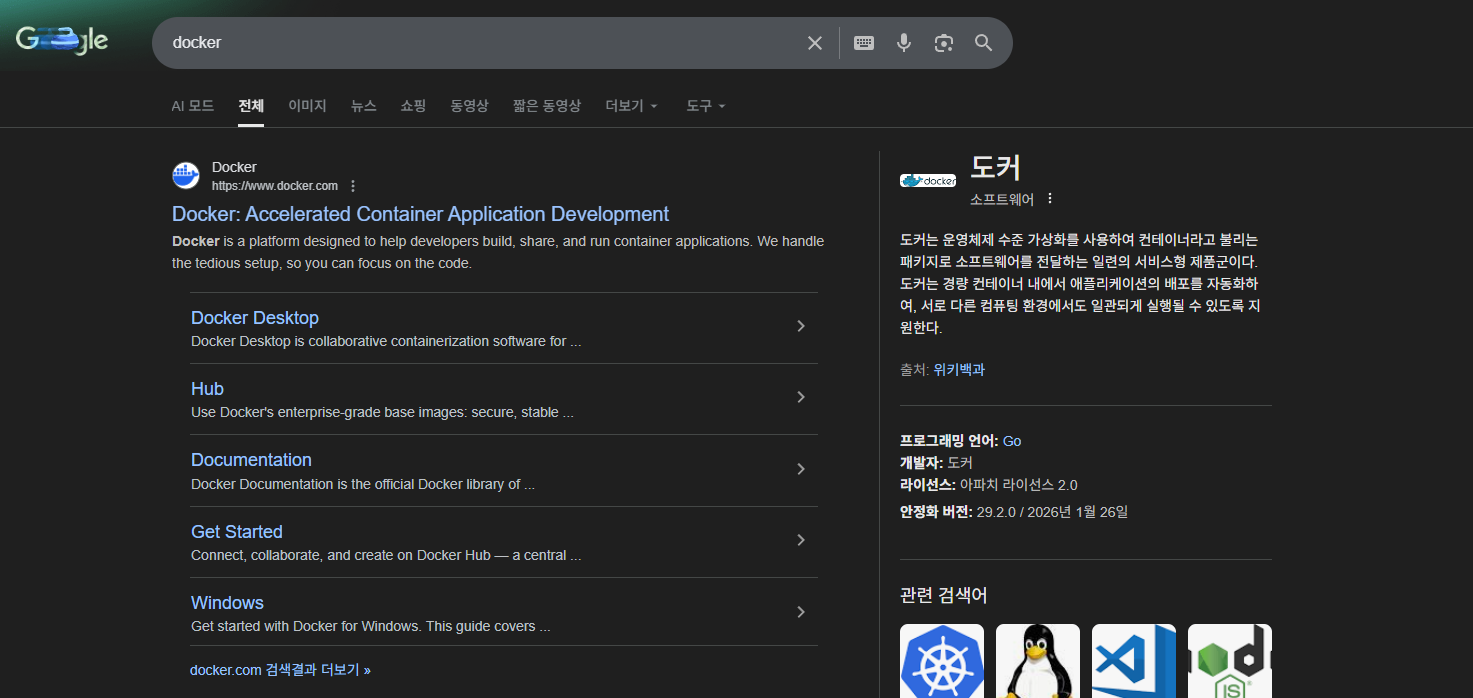Click the Docker site name above URL
The width and height of the screenshot is (1473, 698).
click(234, 167)
